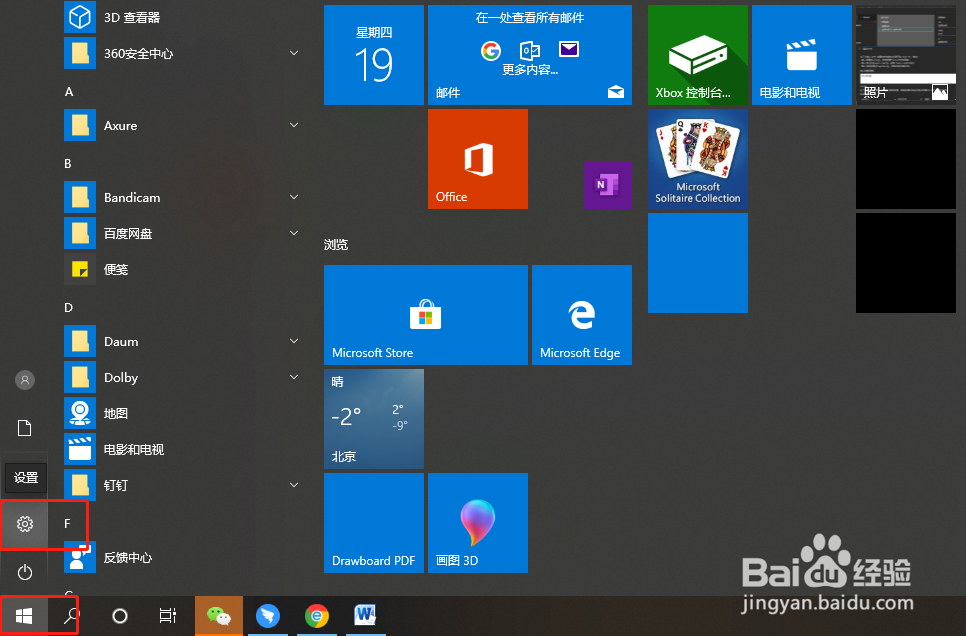Open the user account icon

point(25,380)
